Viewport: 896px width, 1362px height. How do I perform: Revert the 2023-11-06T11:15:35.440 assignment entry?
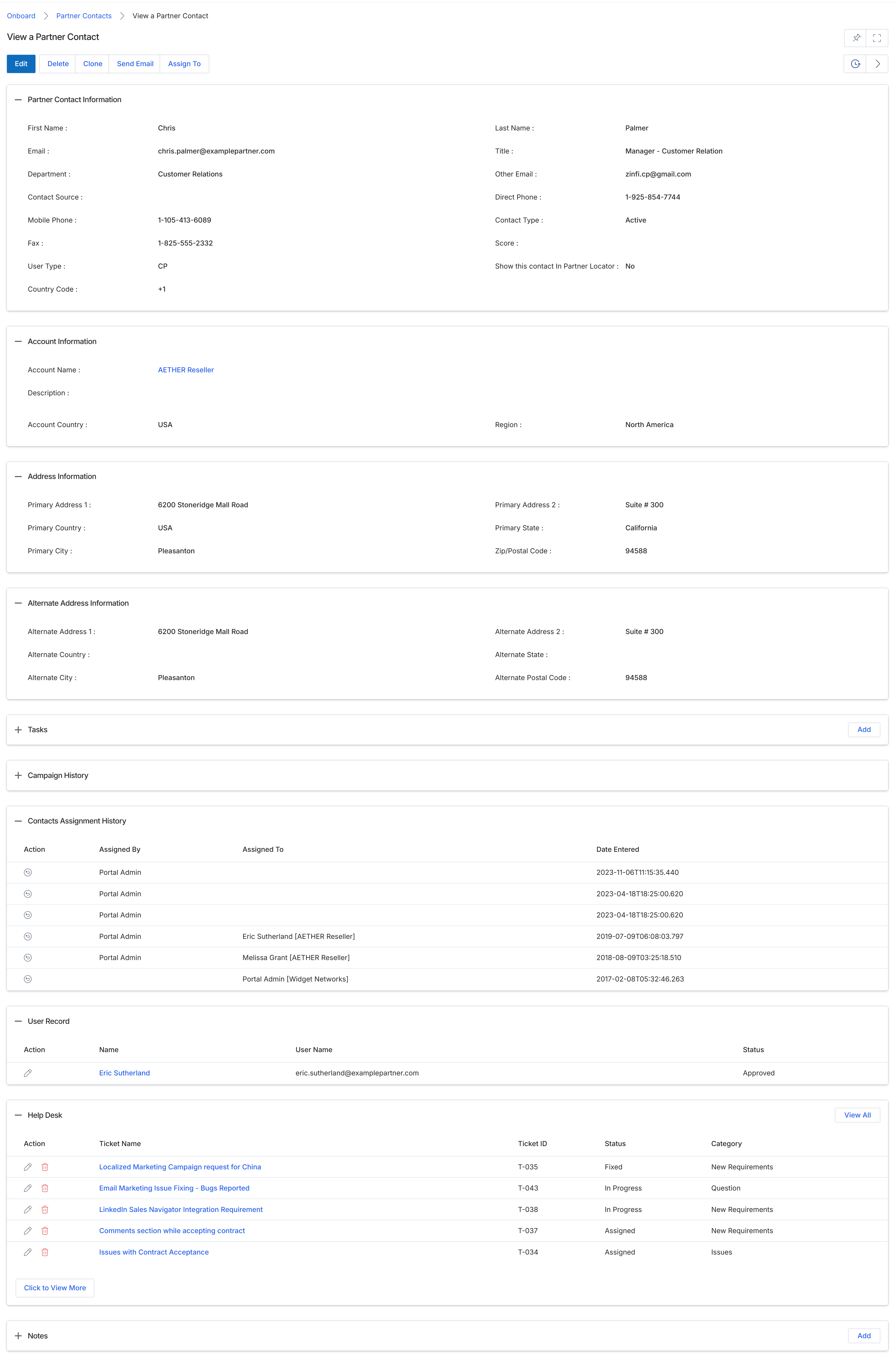click(28, 872)
